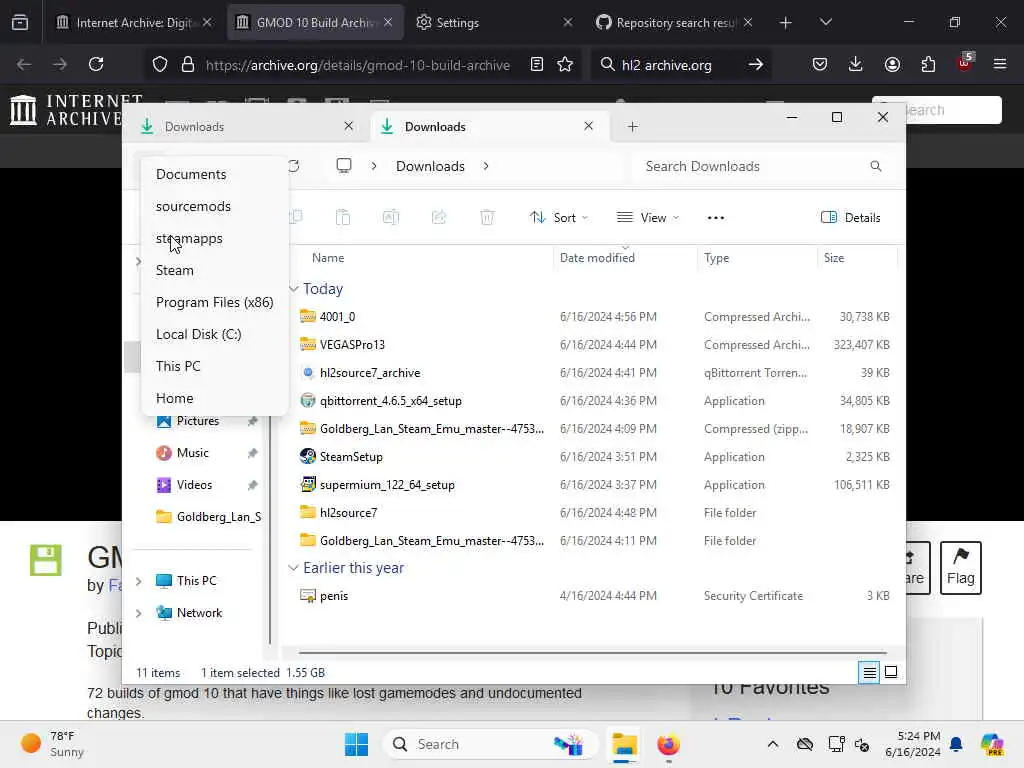1024x768 pixels.
Task: Select Goldberg_Lan_Steam_Emu zip archive row
Action: [594, 429]
